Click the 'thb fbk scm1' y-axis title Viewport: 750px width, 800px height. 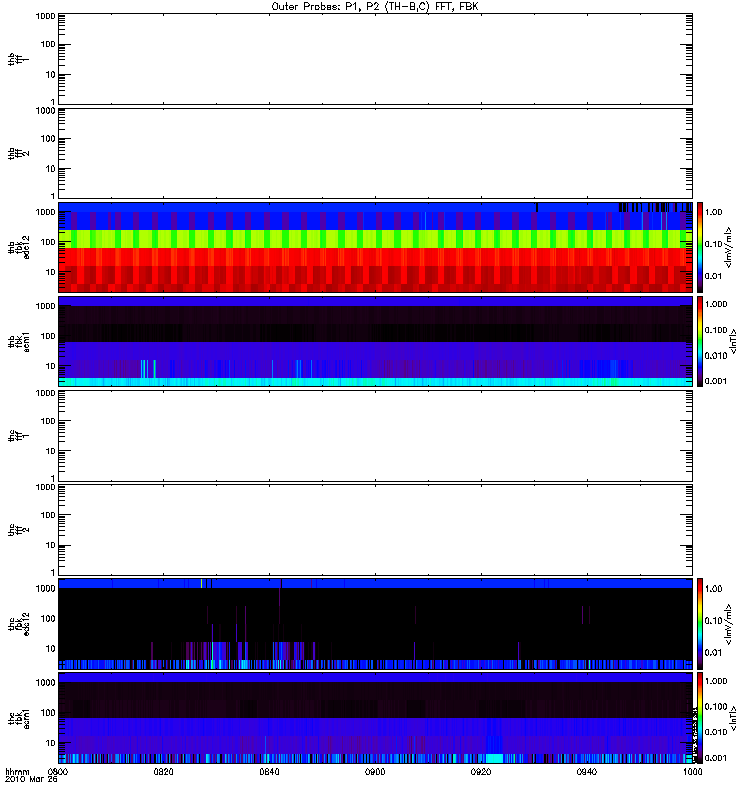19,342
